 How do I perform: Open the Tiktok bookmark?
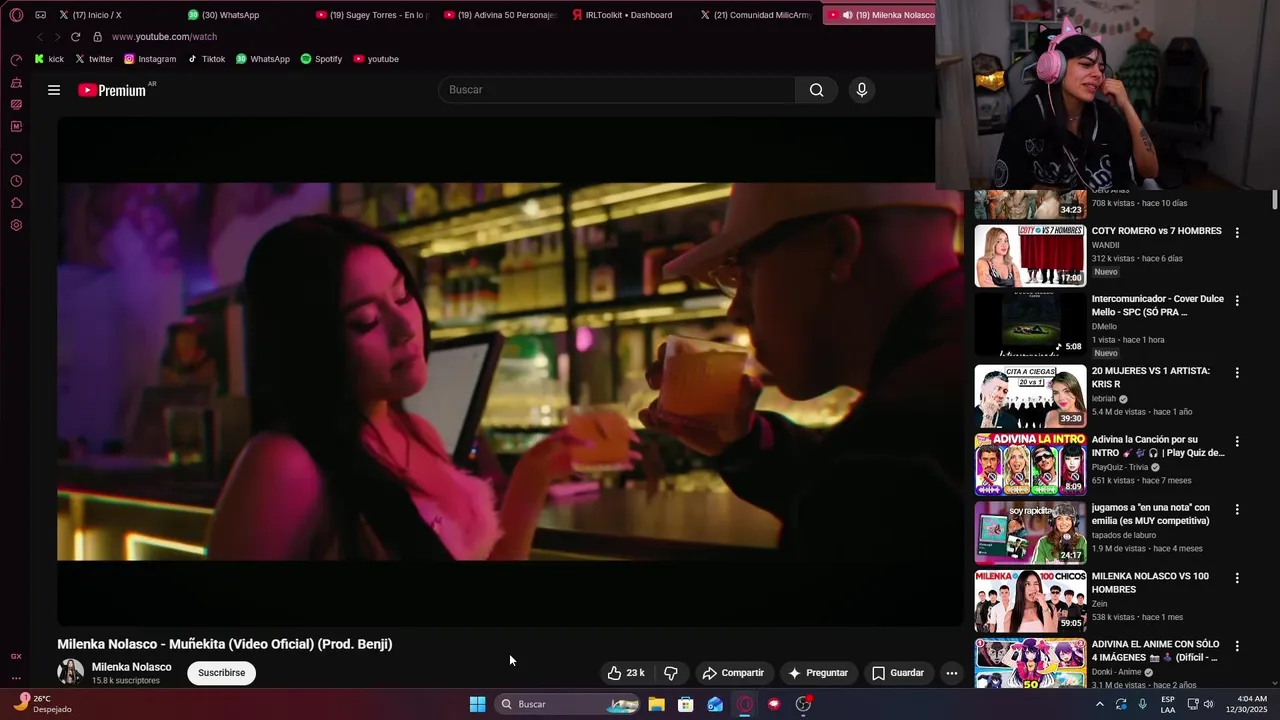pos(206,59)
